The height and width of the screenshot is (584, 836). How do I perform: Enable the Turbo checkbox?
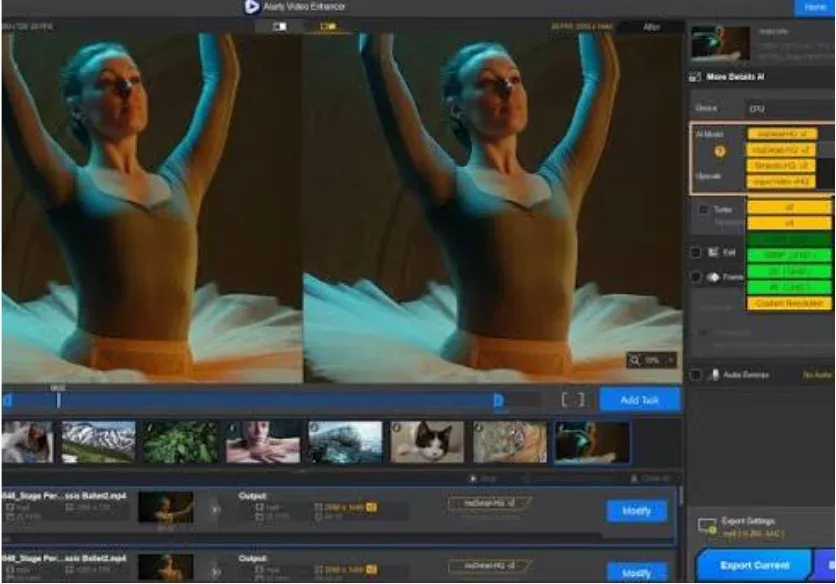point(704,210)
